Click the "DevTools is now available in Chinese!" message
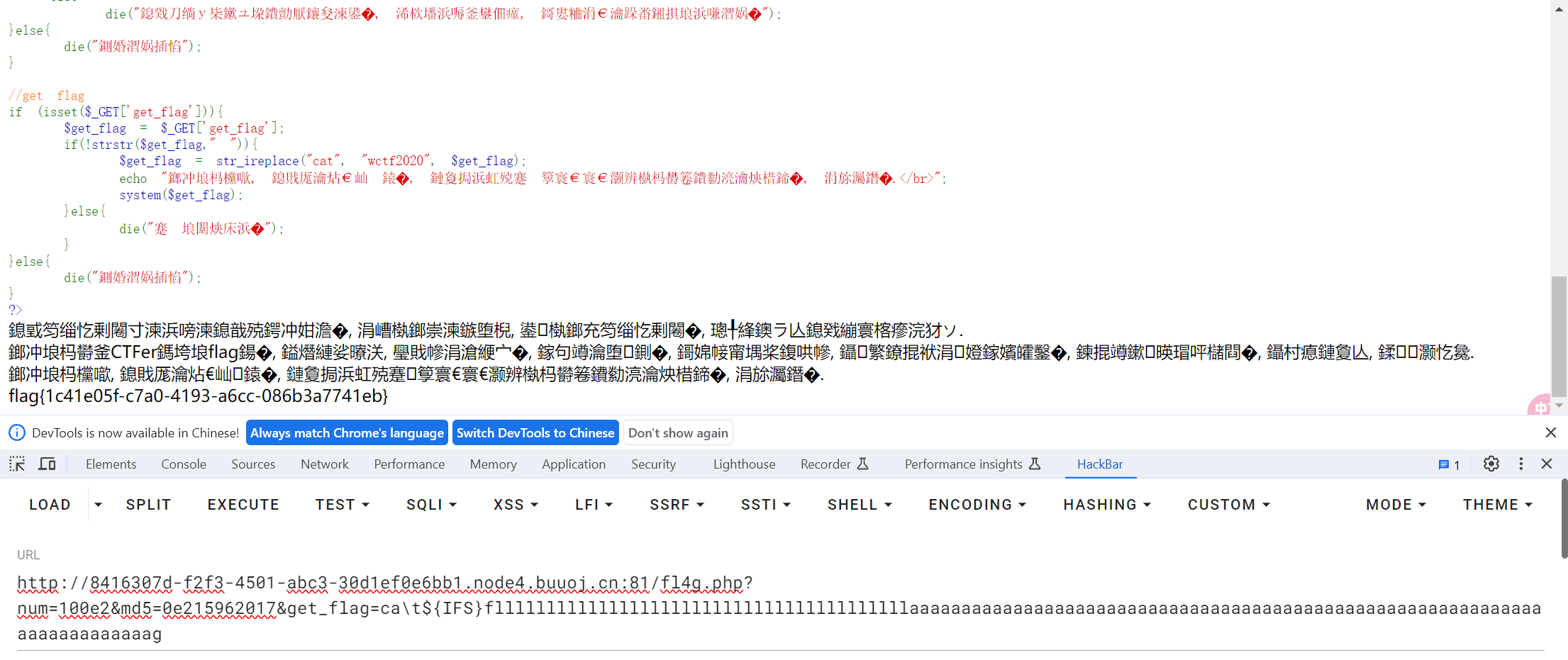Screen dimensions: 1568x660 (135, 433)
